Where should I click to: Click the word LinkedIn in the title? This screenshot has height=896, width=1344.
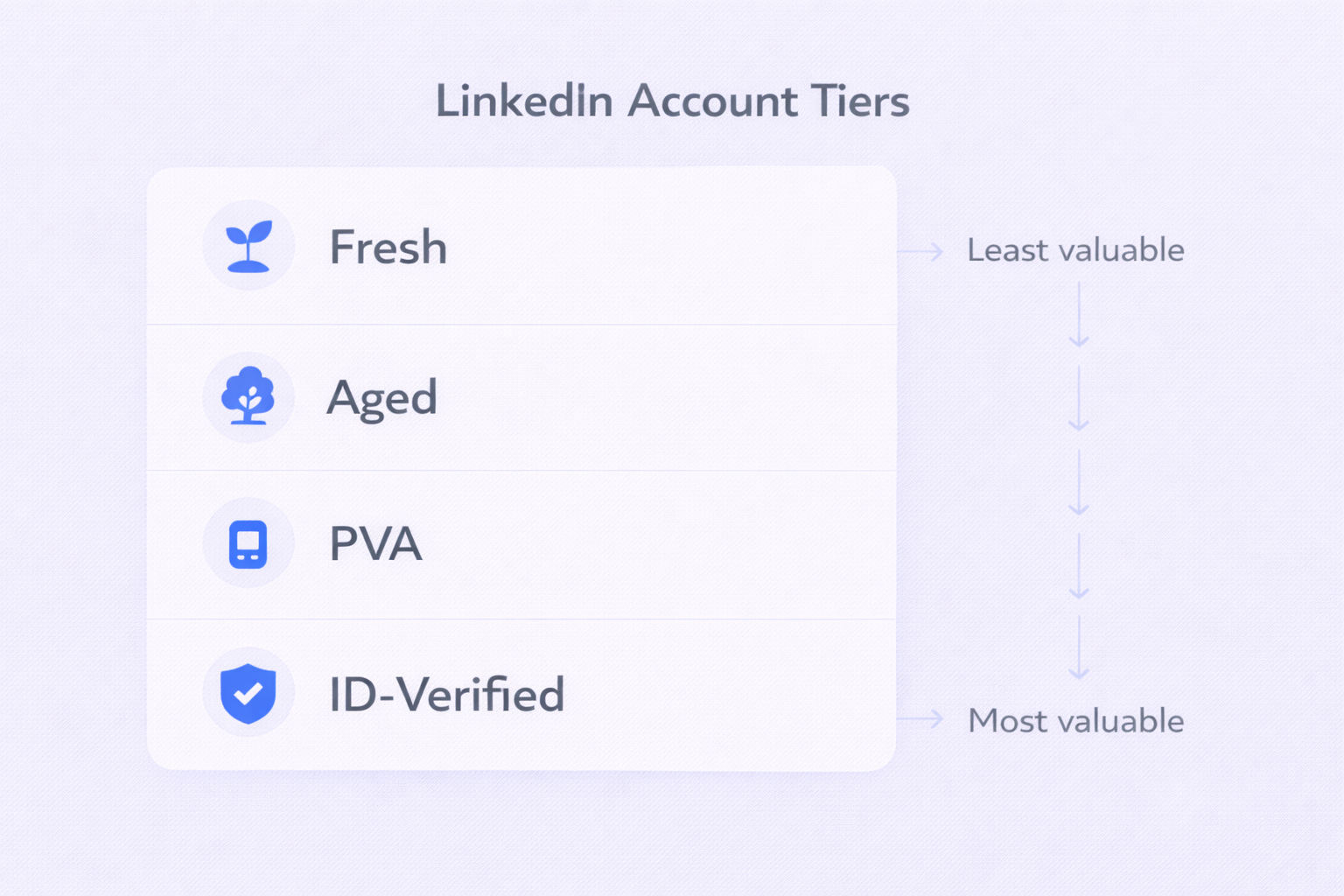pyautogui.click(x=524, y=101)
